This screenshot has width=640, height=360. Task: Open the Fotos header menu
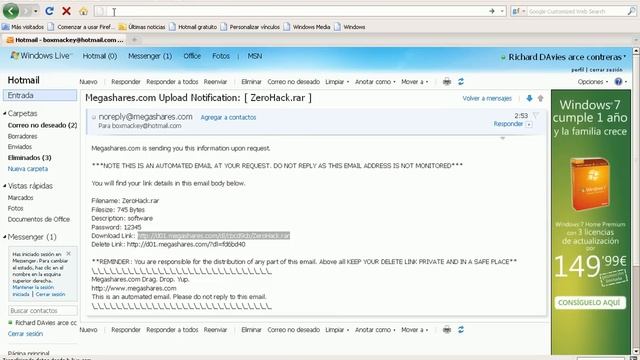coord(221,56)
